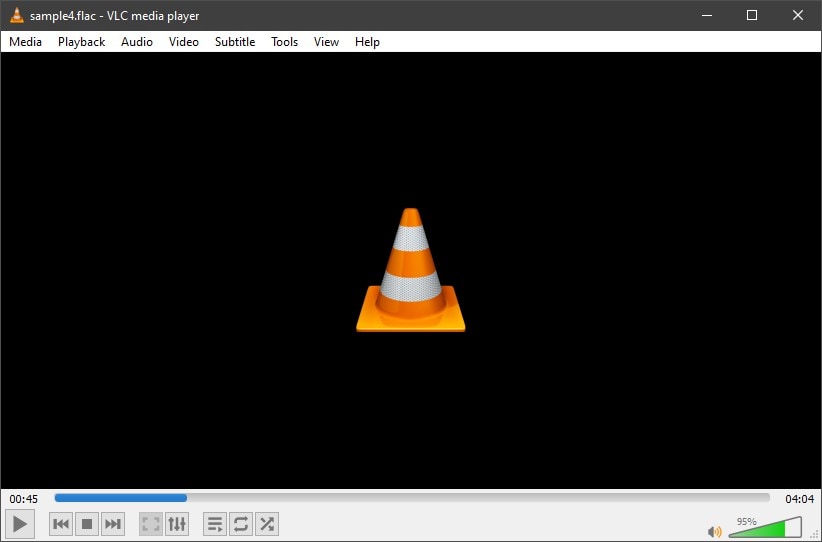Show extended settings and effects
The image size is (822, 542).
[177, 523]
